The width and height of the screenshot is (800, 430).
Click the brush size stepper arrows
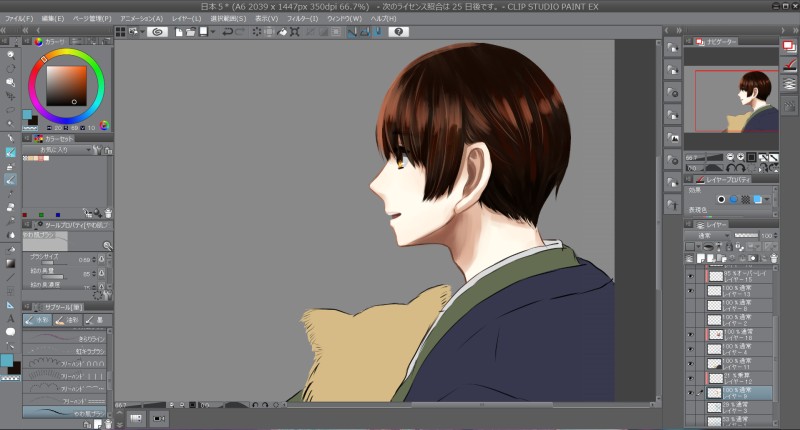93,260
